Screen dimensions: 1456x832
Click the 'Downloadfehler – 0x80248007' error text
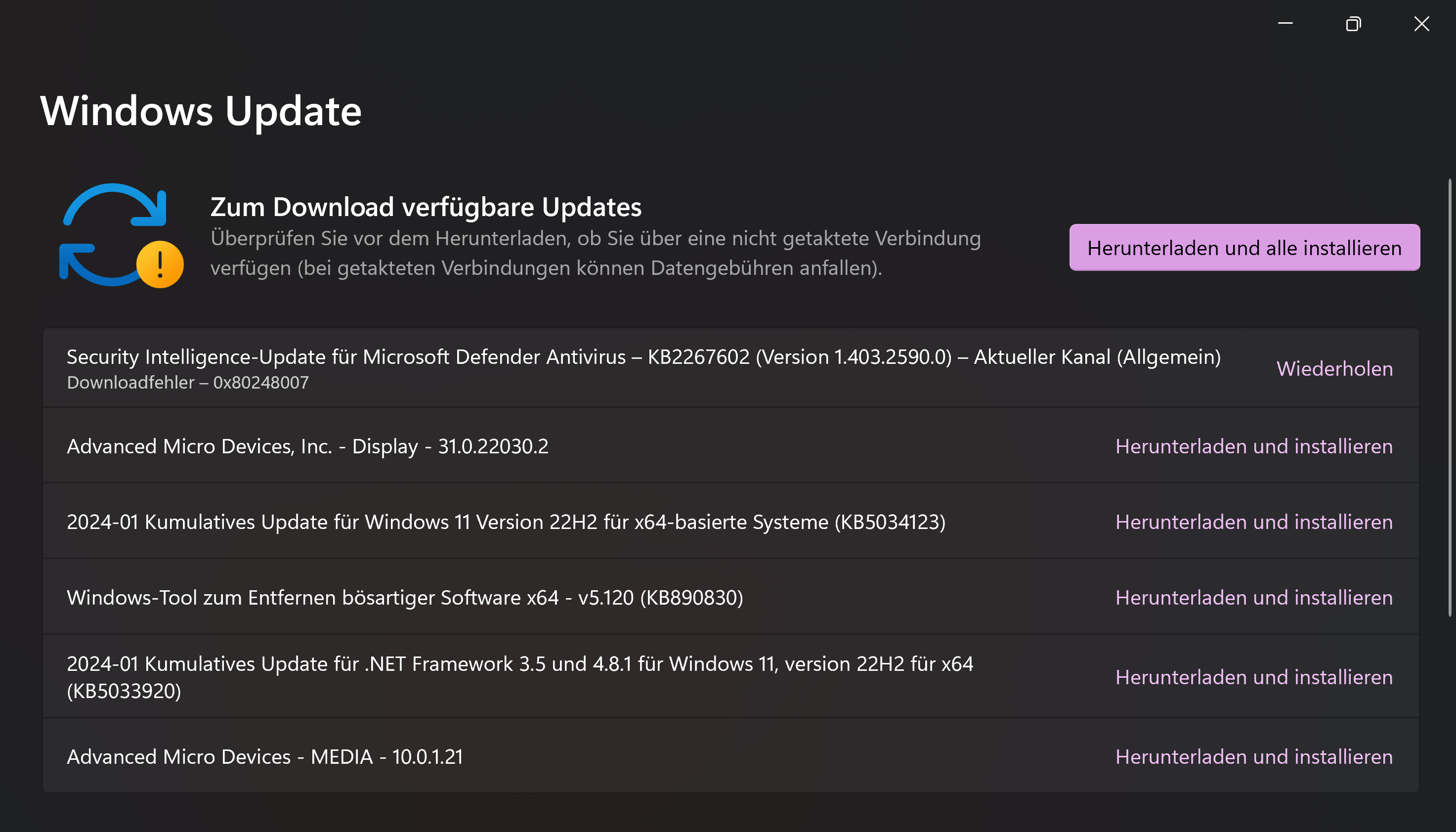[187, 382]
